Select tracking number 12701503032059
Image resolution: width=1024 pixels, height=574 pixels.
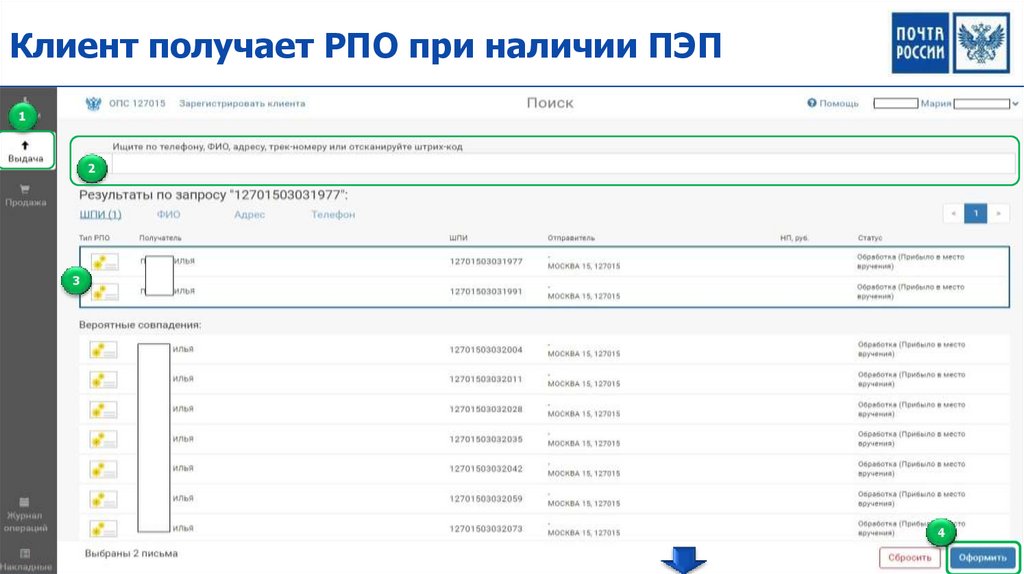(x=486, y=498)
